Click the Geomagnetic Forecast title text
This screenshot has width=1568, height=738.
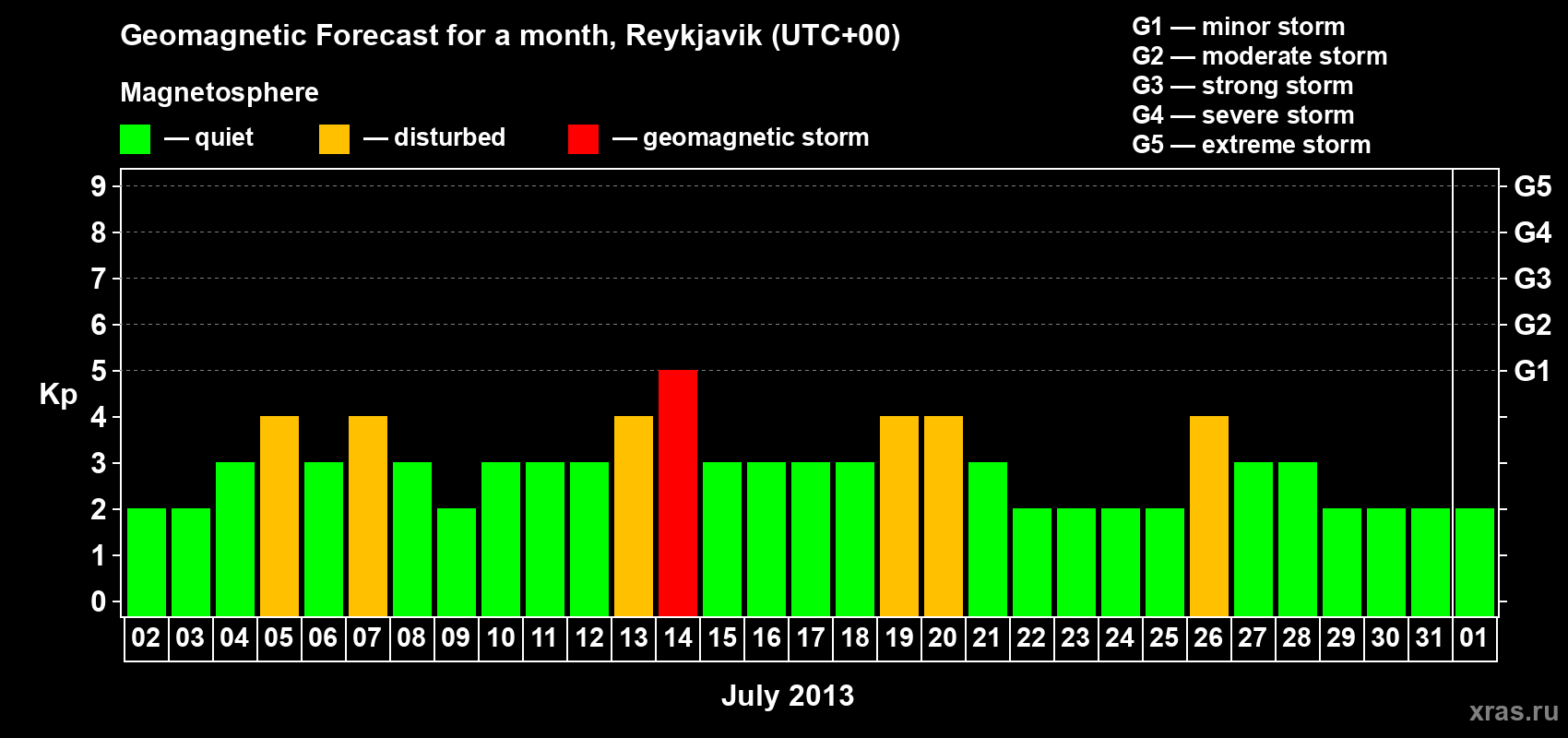coord(510,36)
